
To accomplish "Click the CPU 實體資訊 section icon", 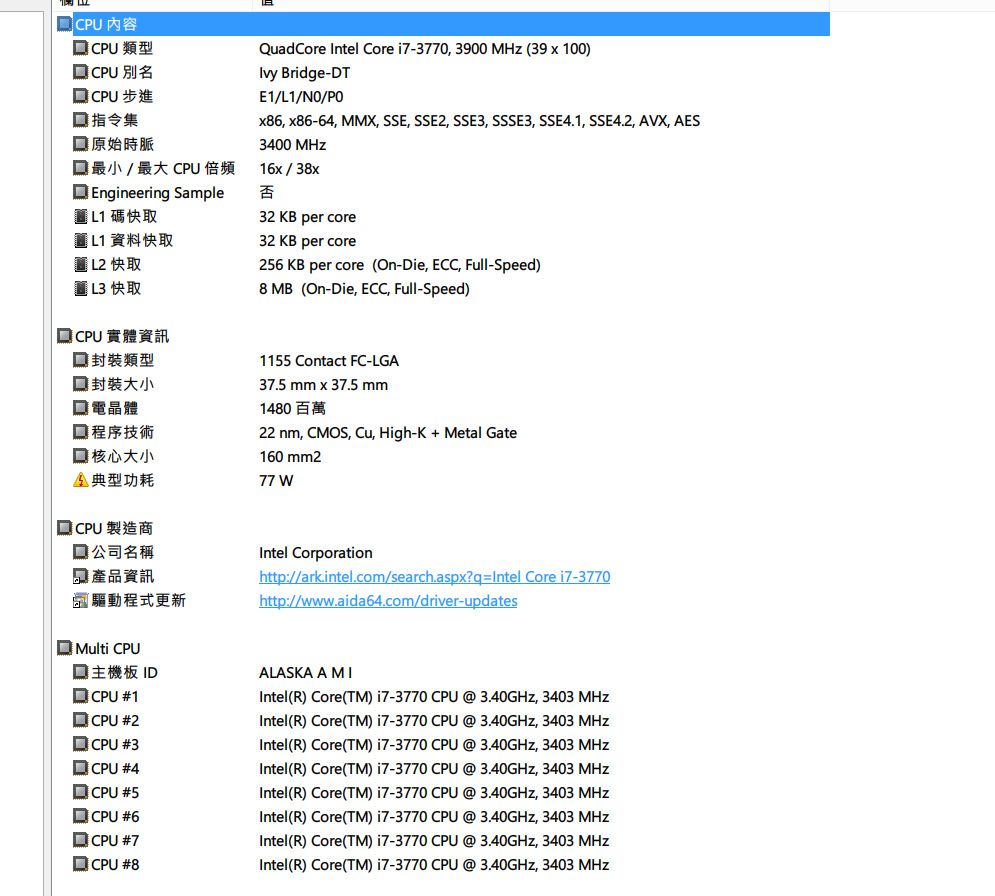I will pos(65,336).
